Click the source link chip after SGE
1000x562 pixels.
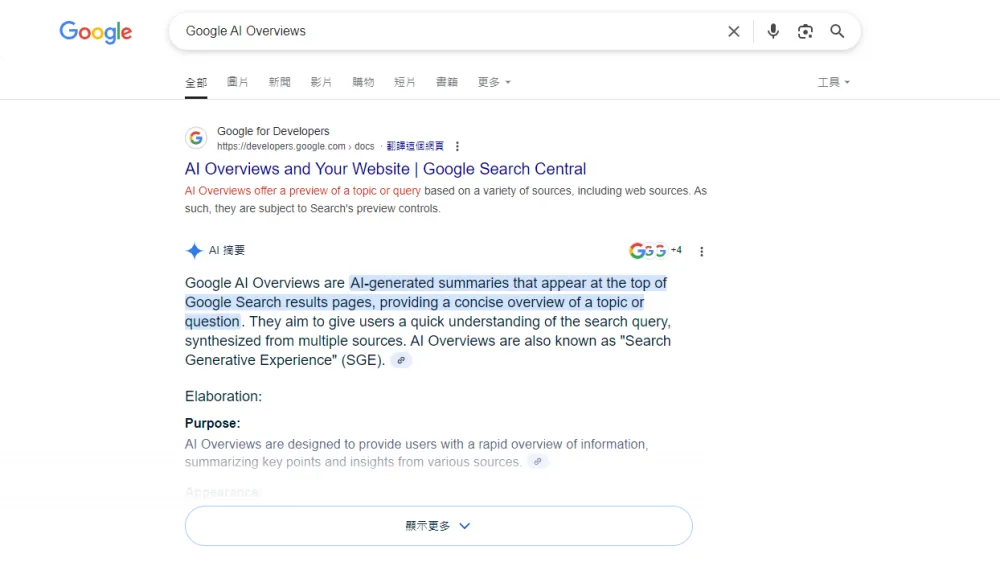pyautogui.click(x=401, y=360)
